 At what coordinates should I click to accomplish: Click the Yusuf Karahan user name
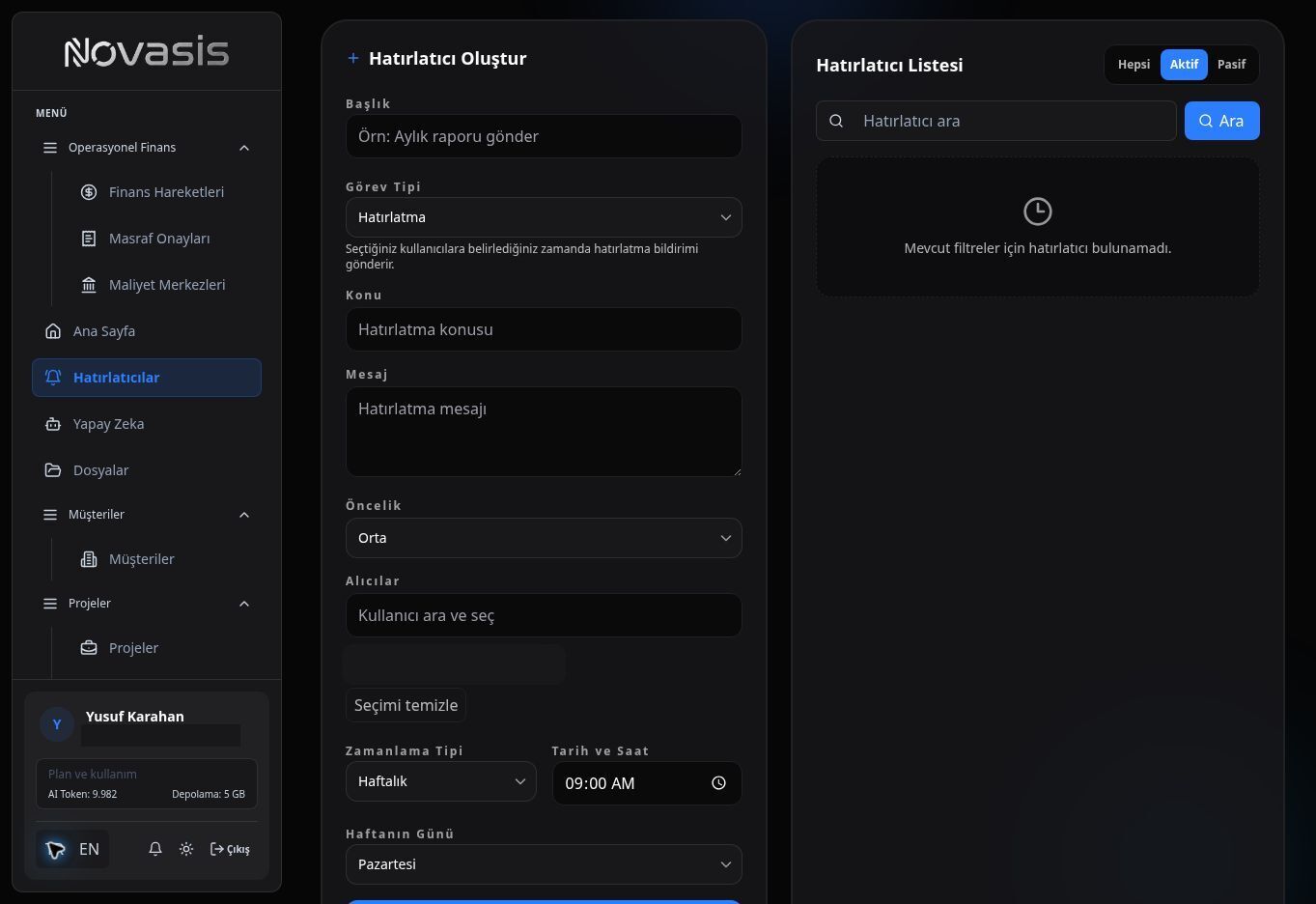pos(135,717)
